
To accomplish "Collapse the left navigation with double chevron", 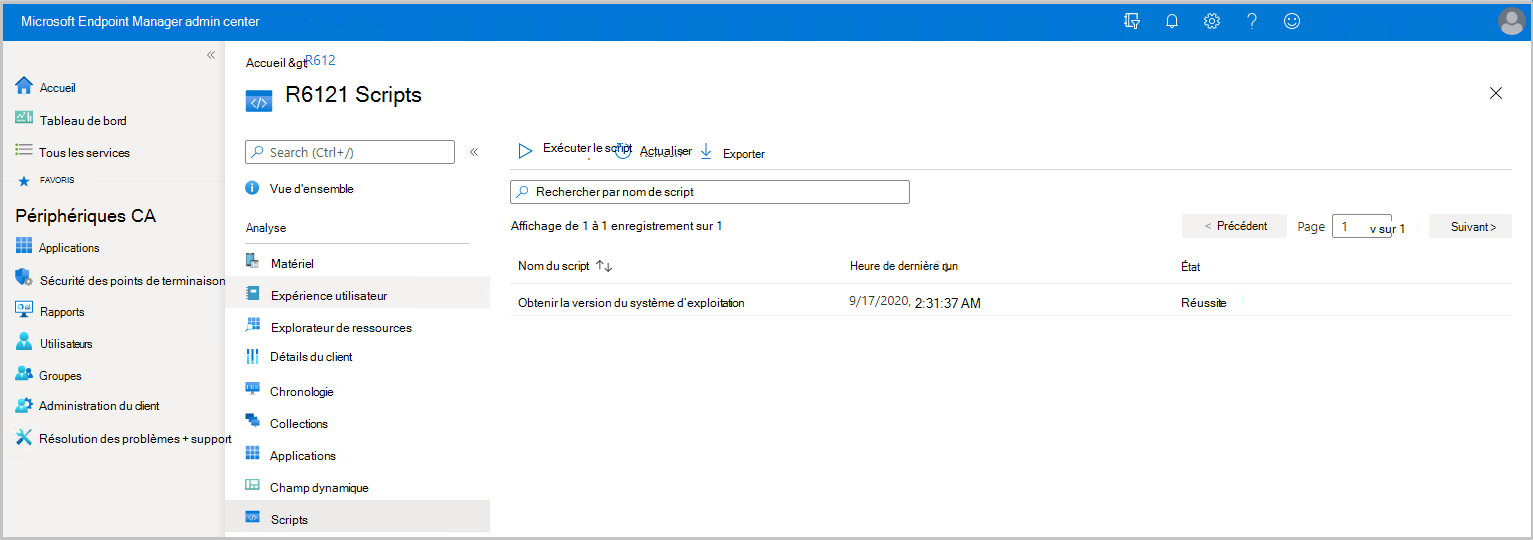I will tap(211, 55).
